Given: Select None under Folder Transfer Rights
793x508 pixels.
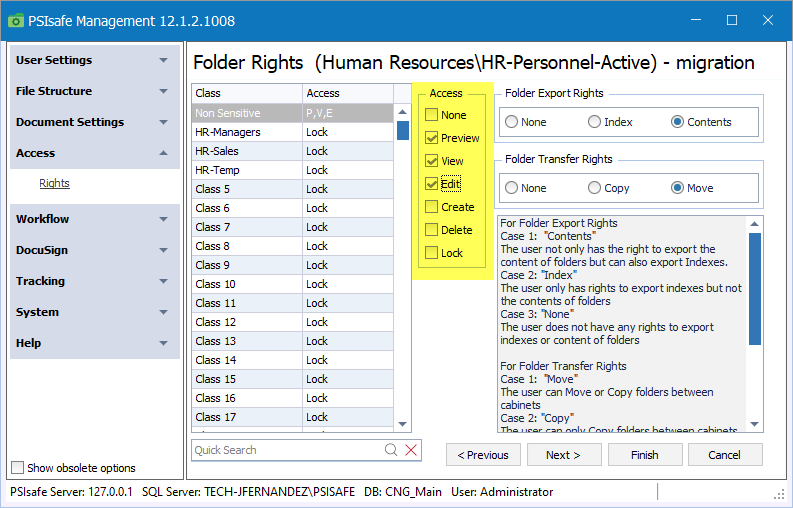Looking at the screenshot, I should coord(511,188).
